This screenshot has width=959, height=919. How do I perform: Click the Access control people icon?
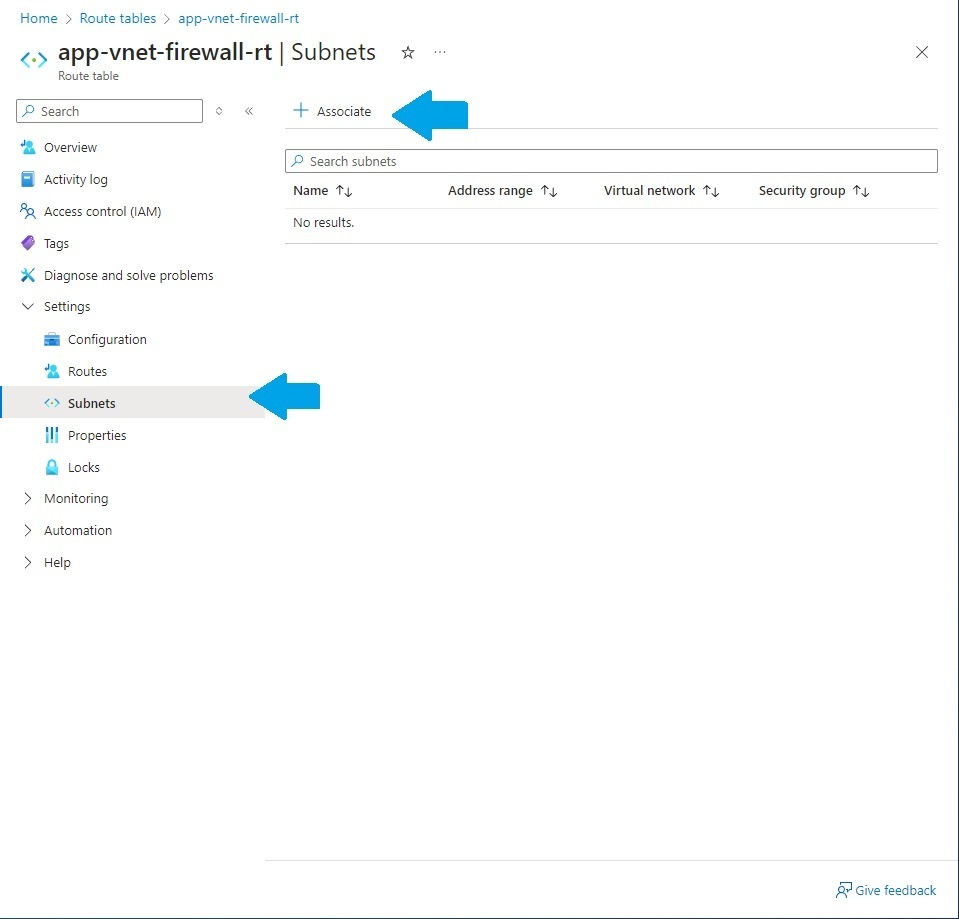(28, 211)
